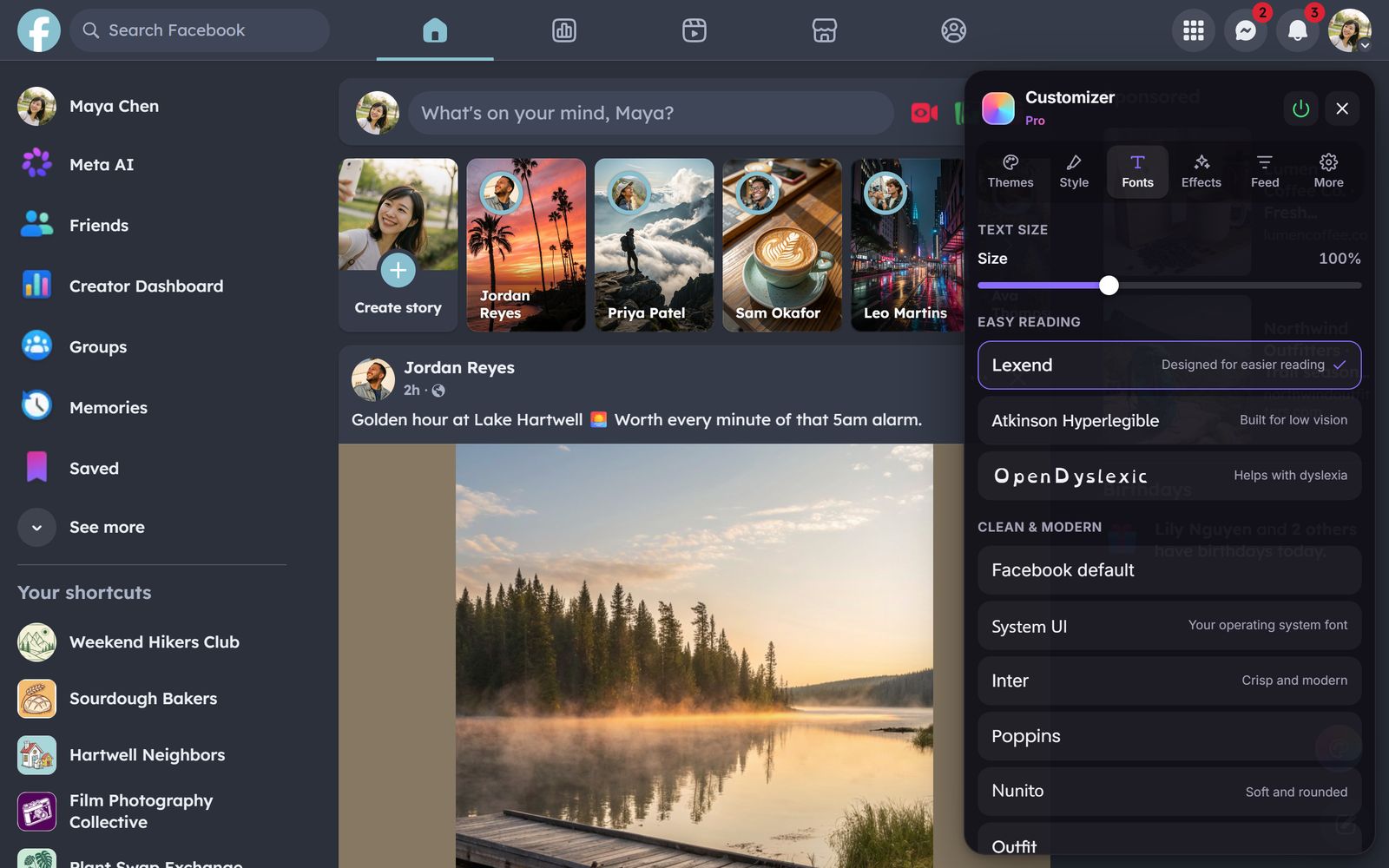Click the What's on your mind box
Image resolution: width=1389 pixels, height=868 pixels.
(651, 113)
